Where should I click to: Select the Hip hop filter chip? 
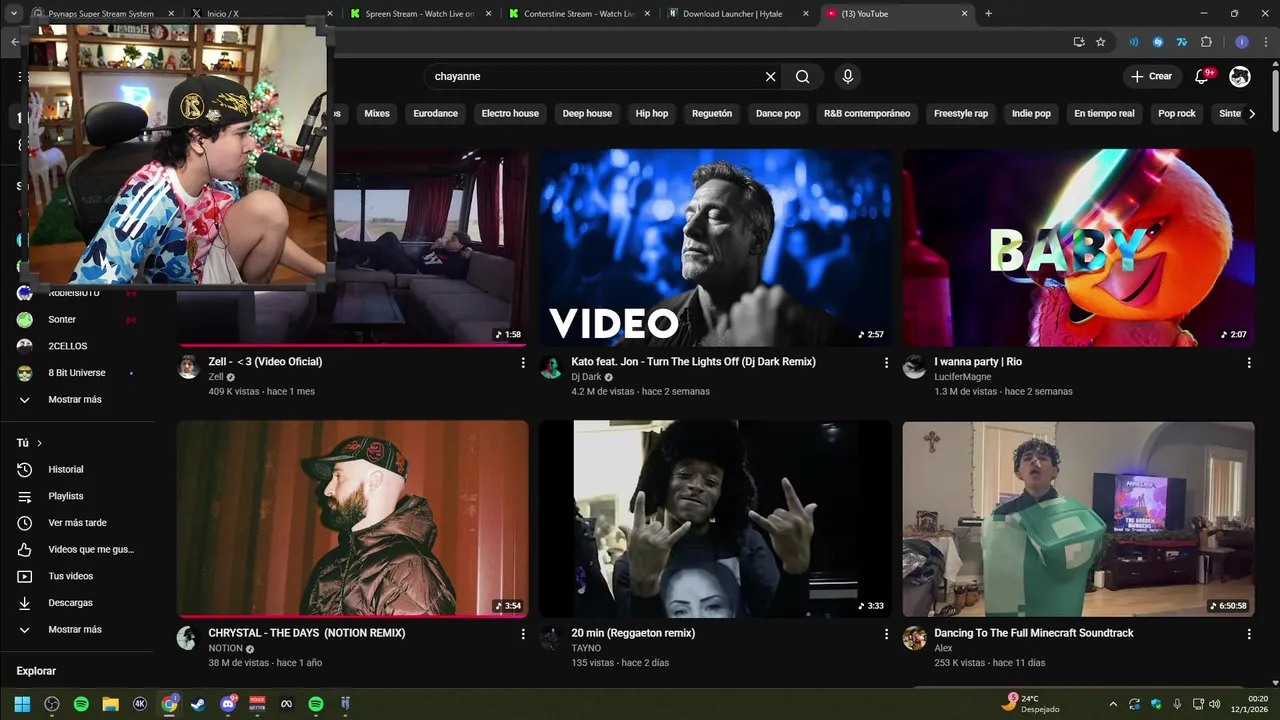coord(652,114)
